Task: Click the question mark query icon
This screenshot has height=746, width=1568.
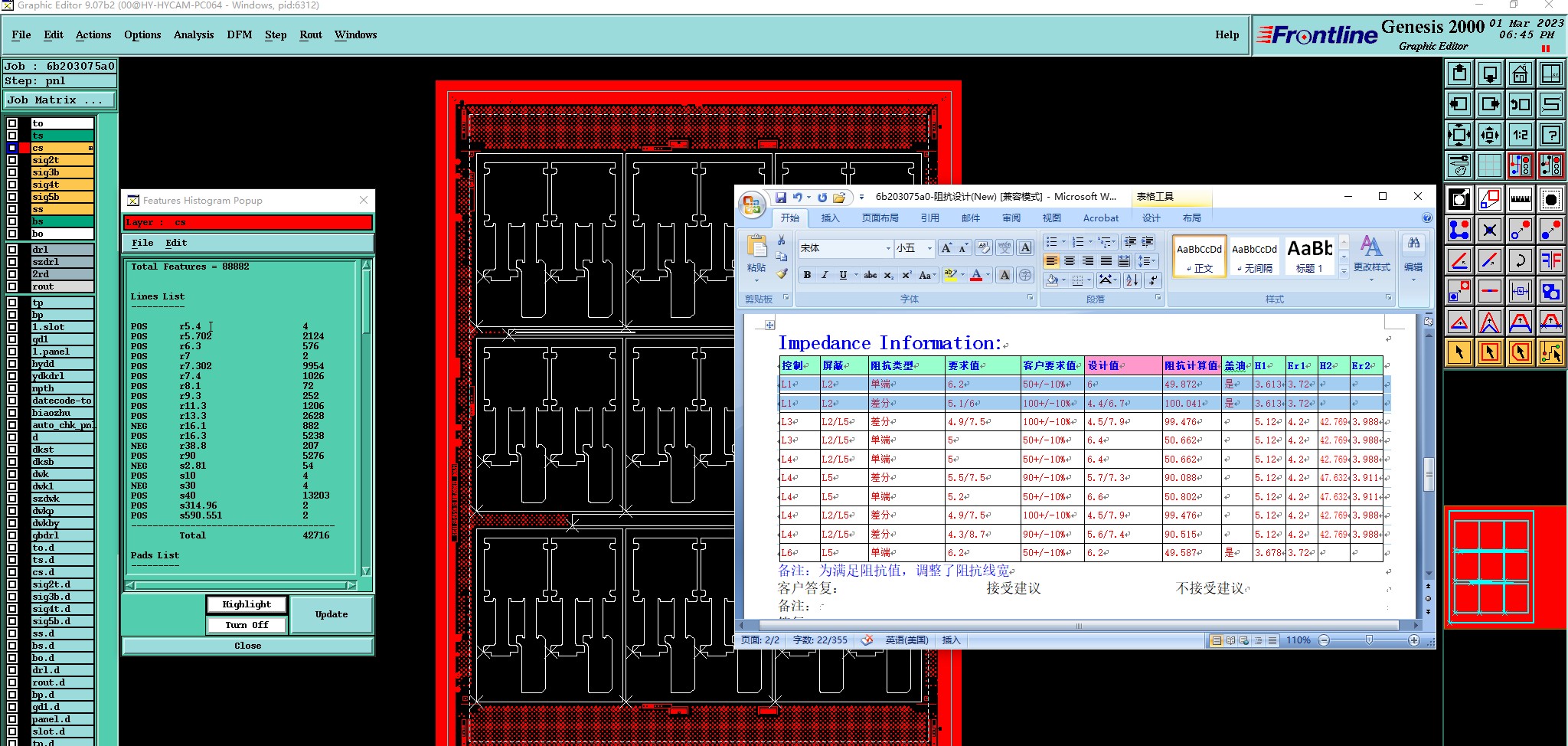Action: pos(1550,135)
